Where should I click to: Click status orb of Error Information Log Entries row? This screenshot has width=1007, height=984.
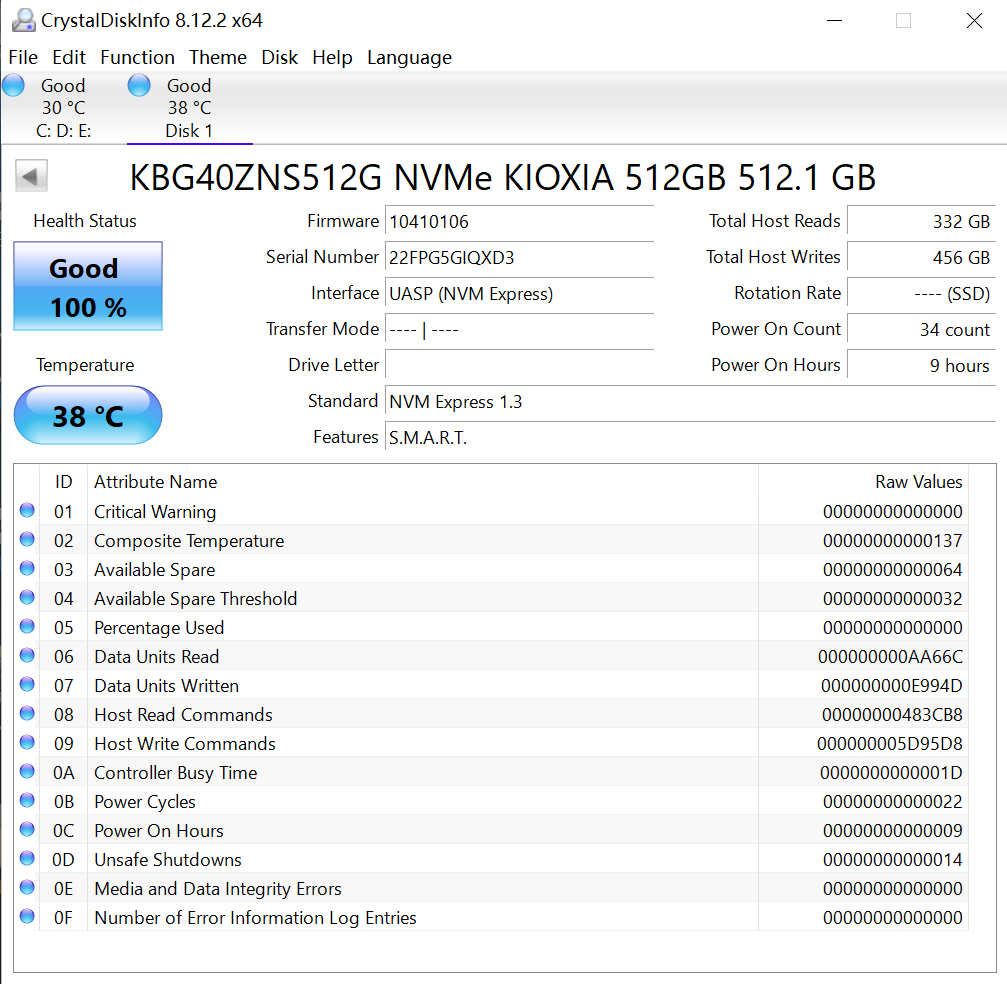[27, 917]
